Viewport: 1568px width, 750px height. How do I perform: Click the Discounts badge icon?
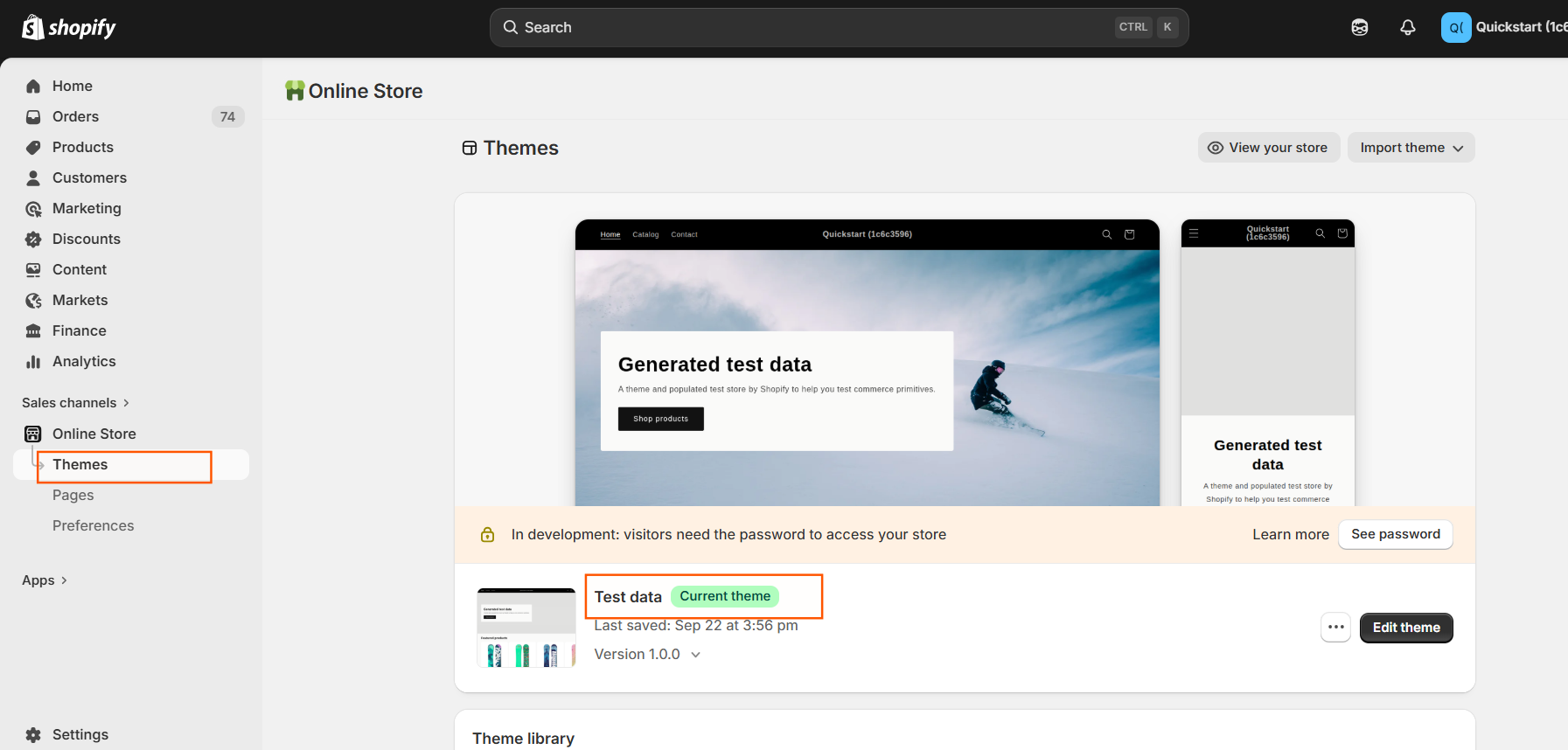(x=33, y=240)
